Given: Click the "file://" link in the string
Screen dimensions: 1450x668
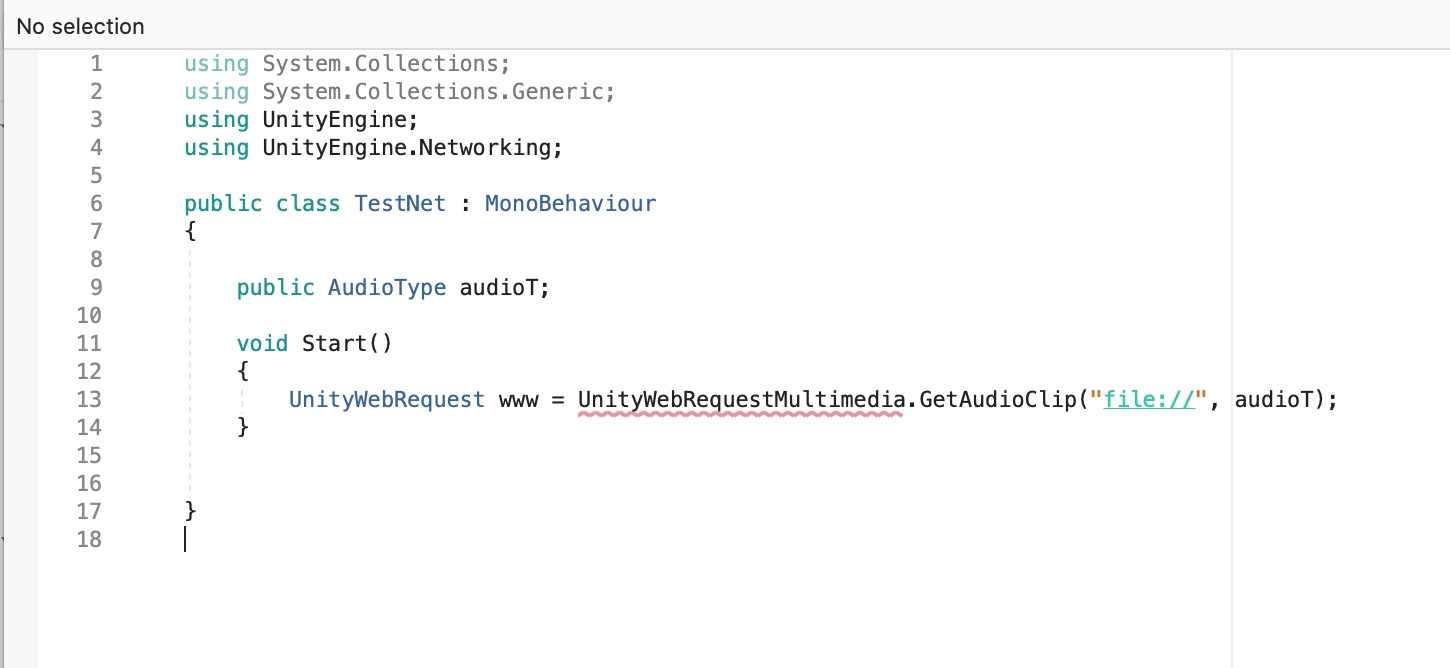Looking at the screenshot, I should point(1150,400).
